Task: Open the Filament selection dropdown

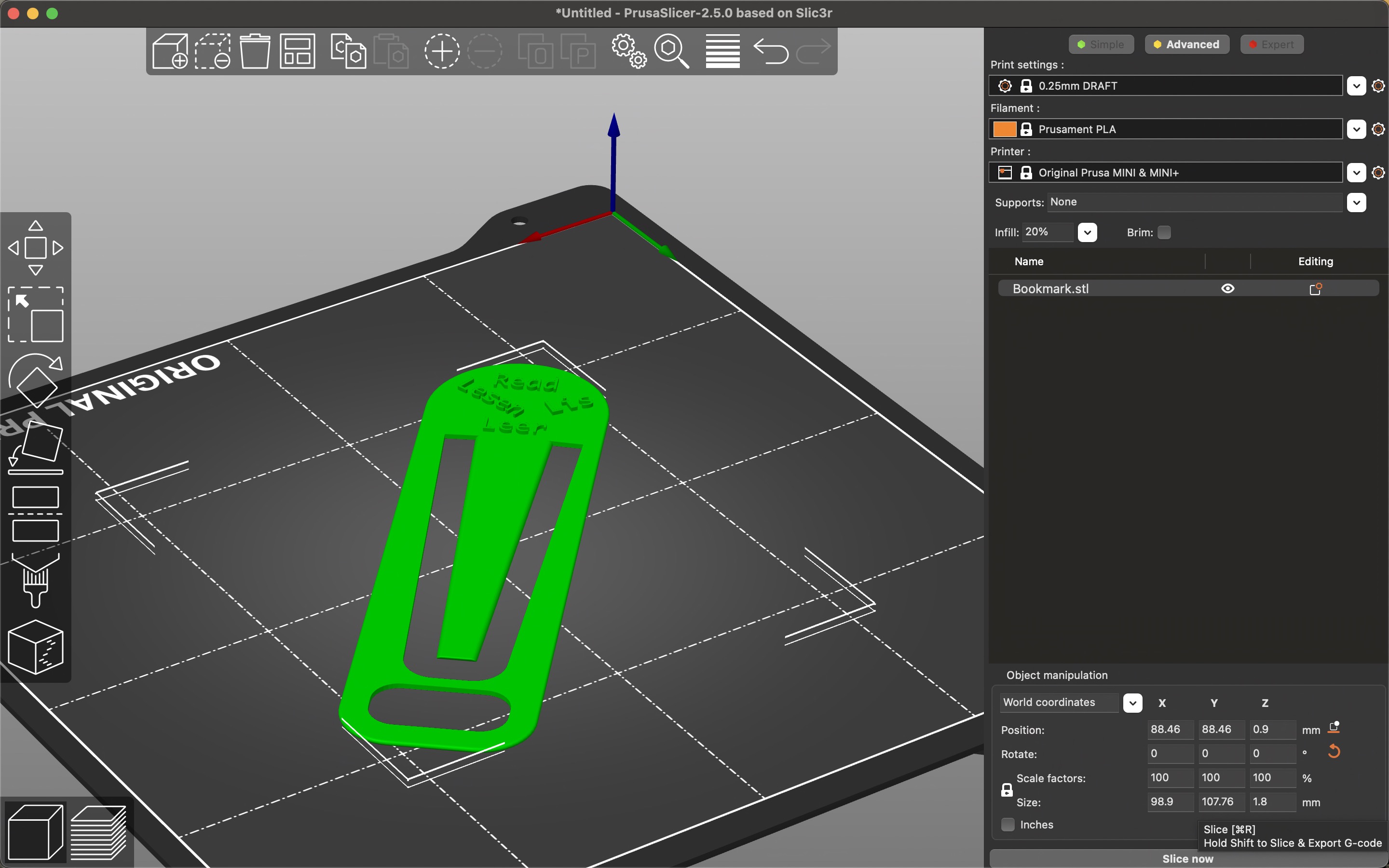Action: pos(1357,128)
